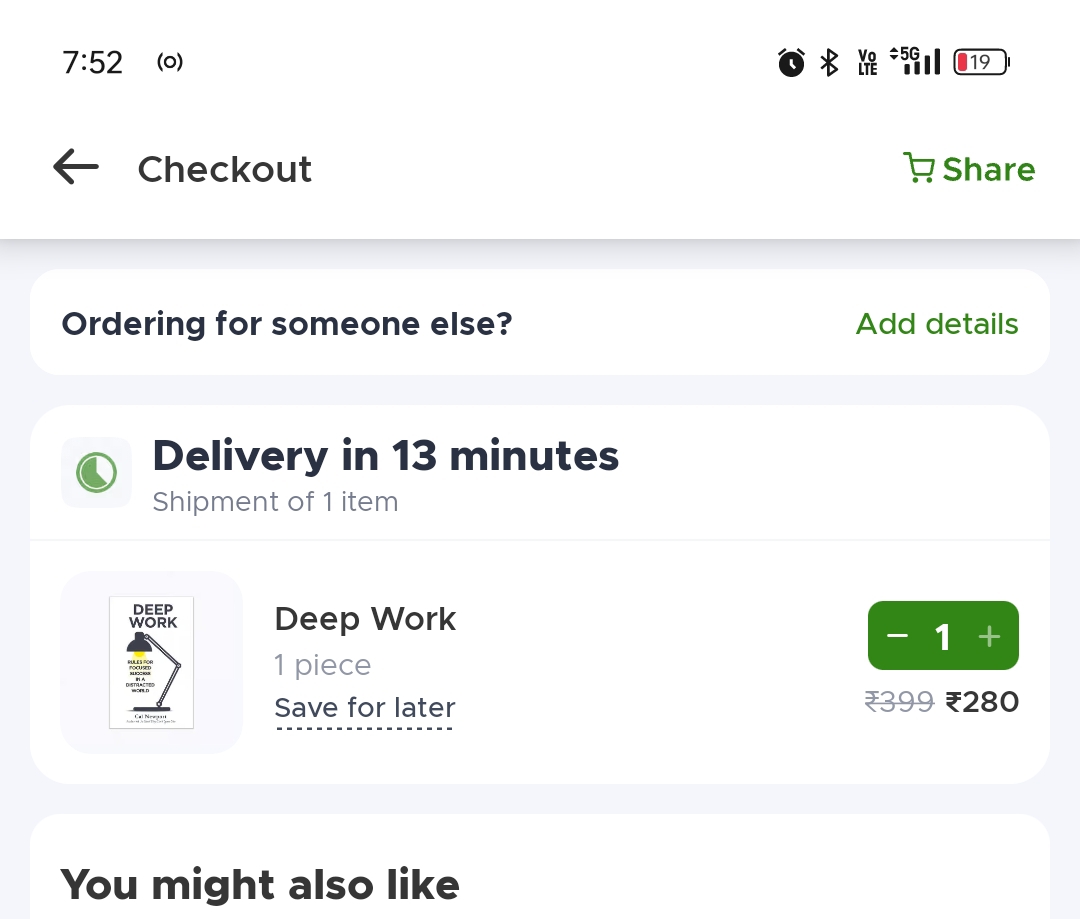Tap the Deep Work product title
The width and height of the screenshot is (1080, 919).
pyautogui.click(x=365, y=620)
